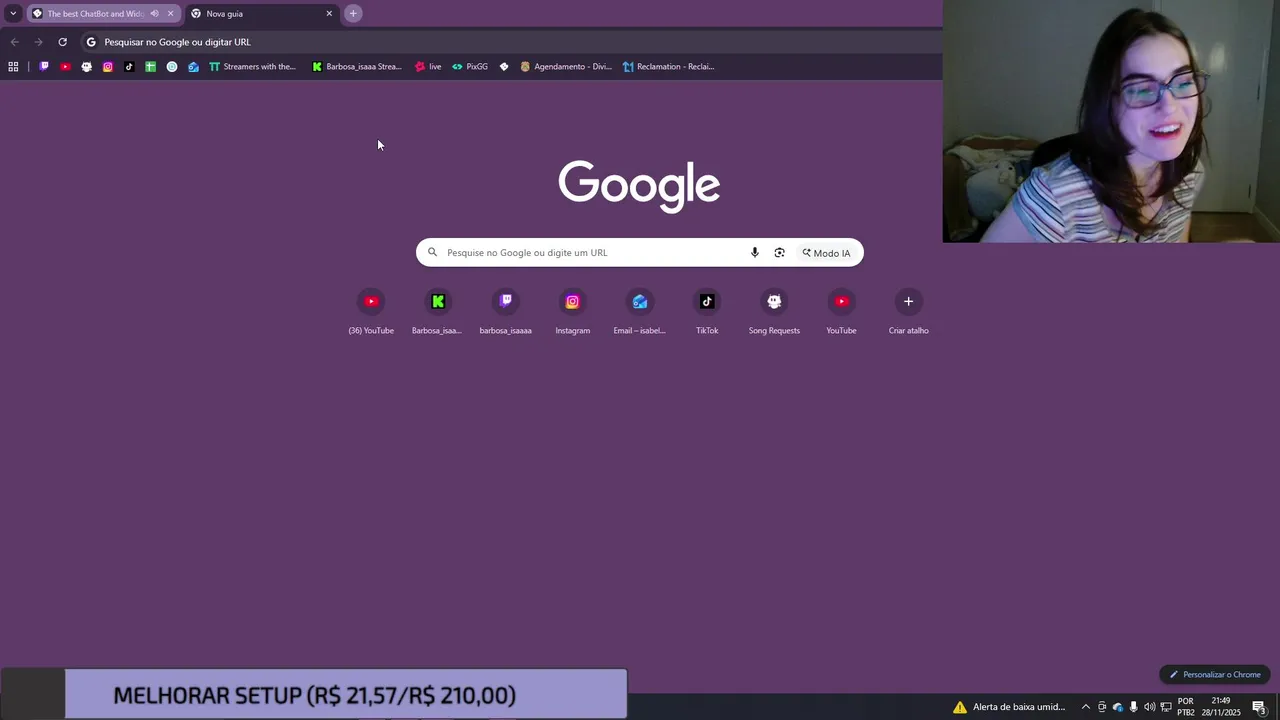This screenshot has height=720, width=1280.
Task: Click the Google logo
Action: pos(639,186)
